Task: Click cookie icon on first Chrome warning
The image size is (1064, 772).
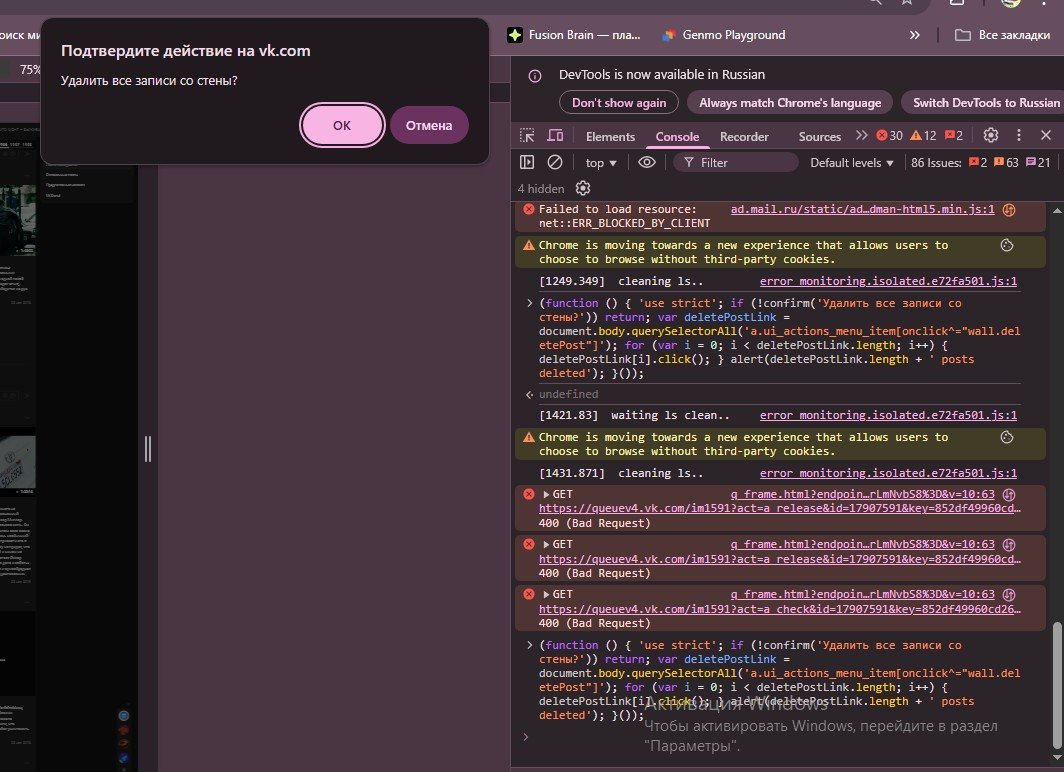Action: click(1007, 245)
